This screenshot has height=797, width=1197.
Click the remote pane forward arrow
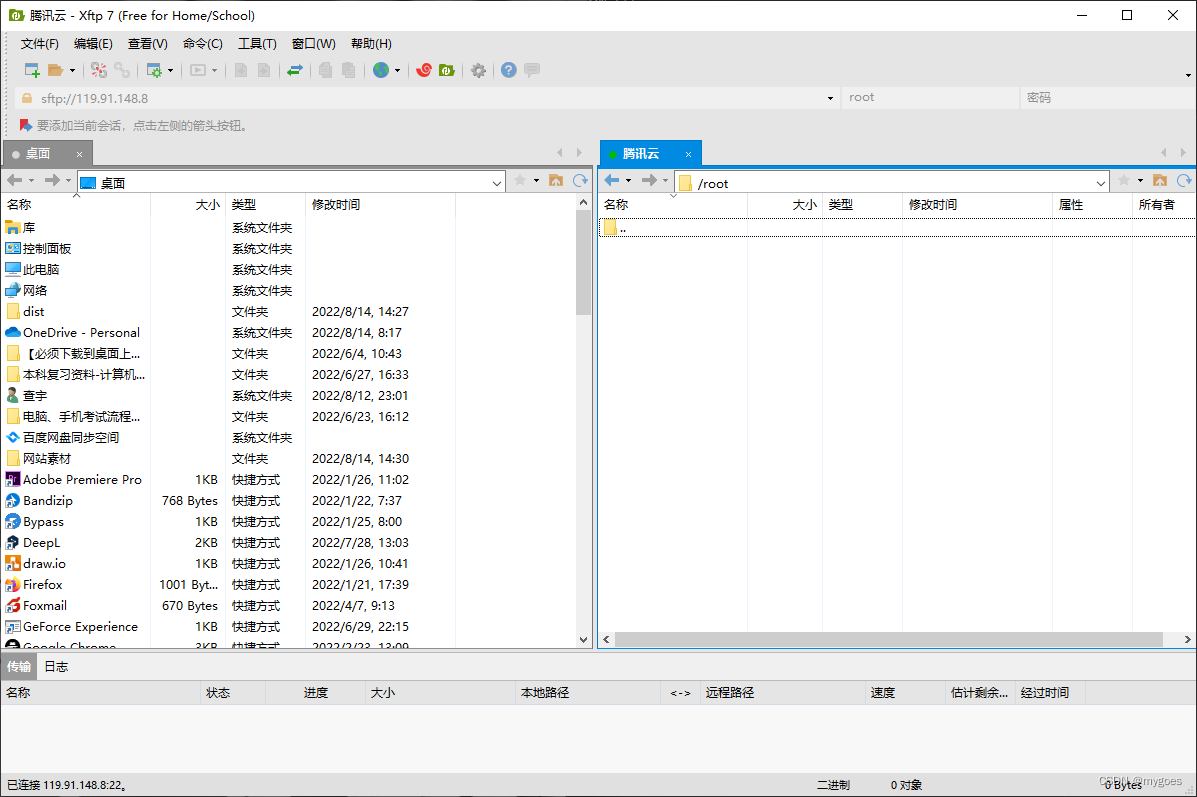click(650, 180)
